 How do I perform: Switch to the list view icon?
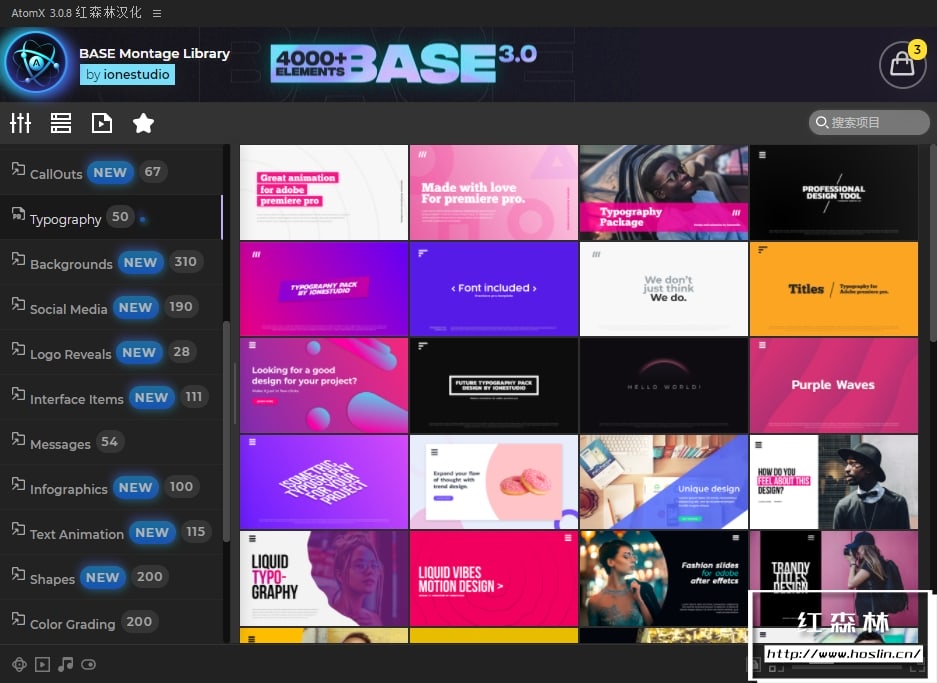pos(61,123)
